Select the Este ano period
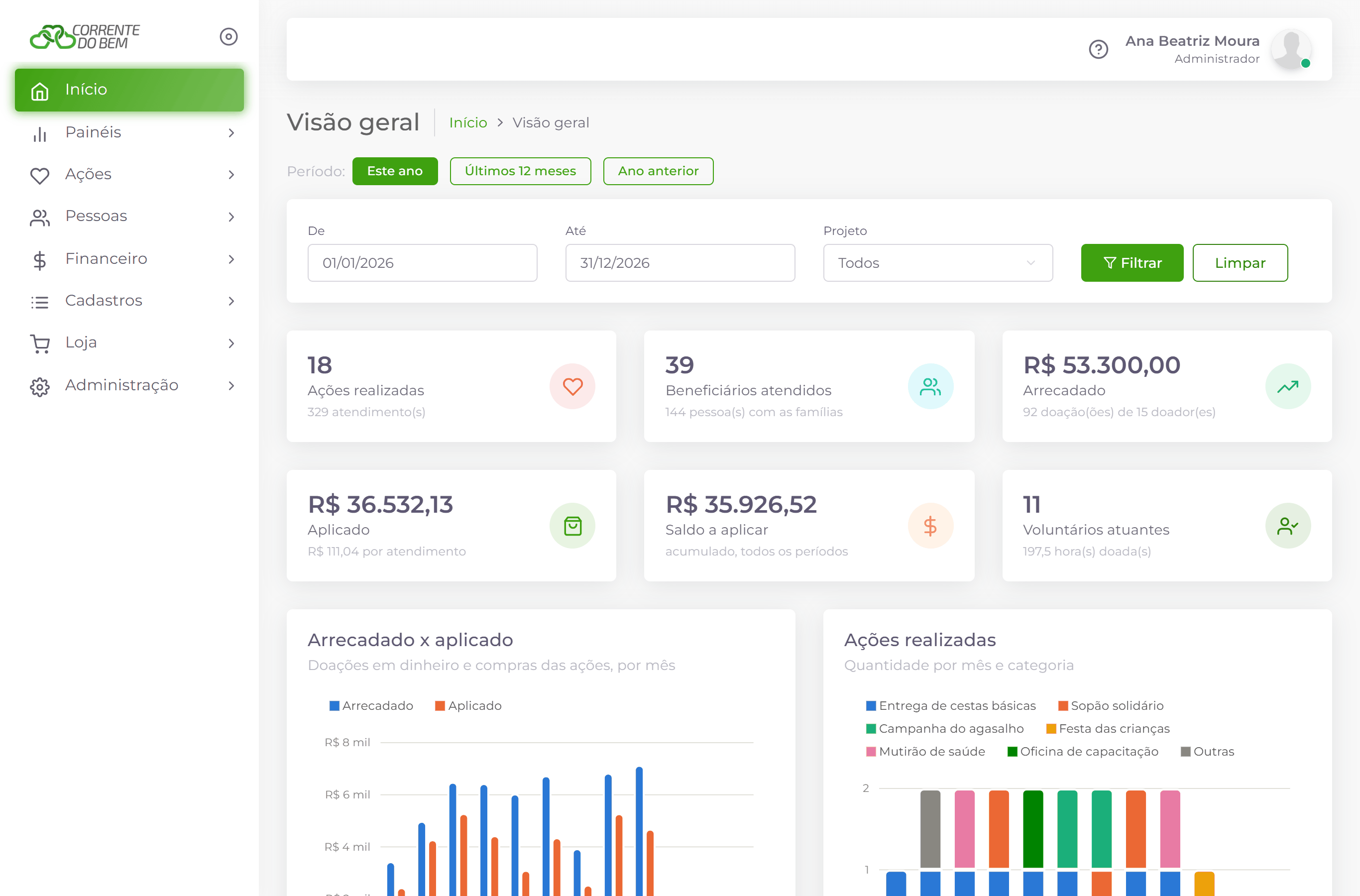 [x=395, y=171]
